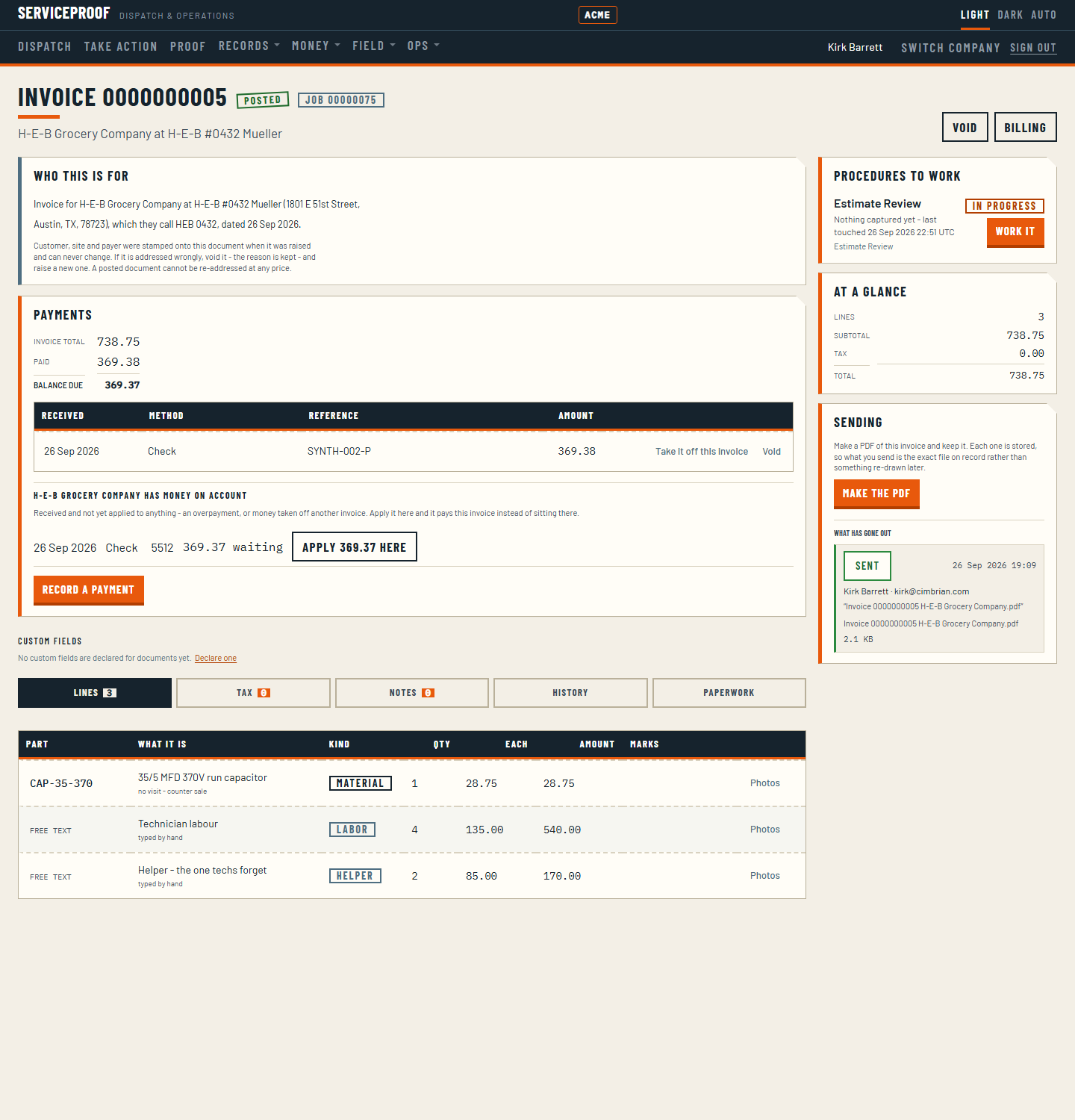The width and height of the screenshot is (1075, 1120).
Task: Switch to the Notes tab
Action: pos(412,693)
